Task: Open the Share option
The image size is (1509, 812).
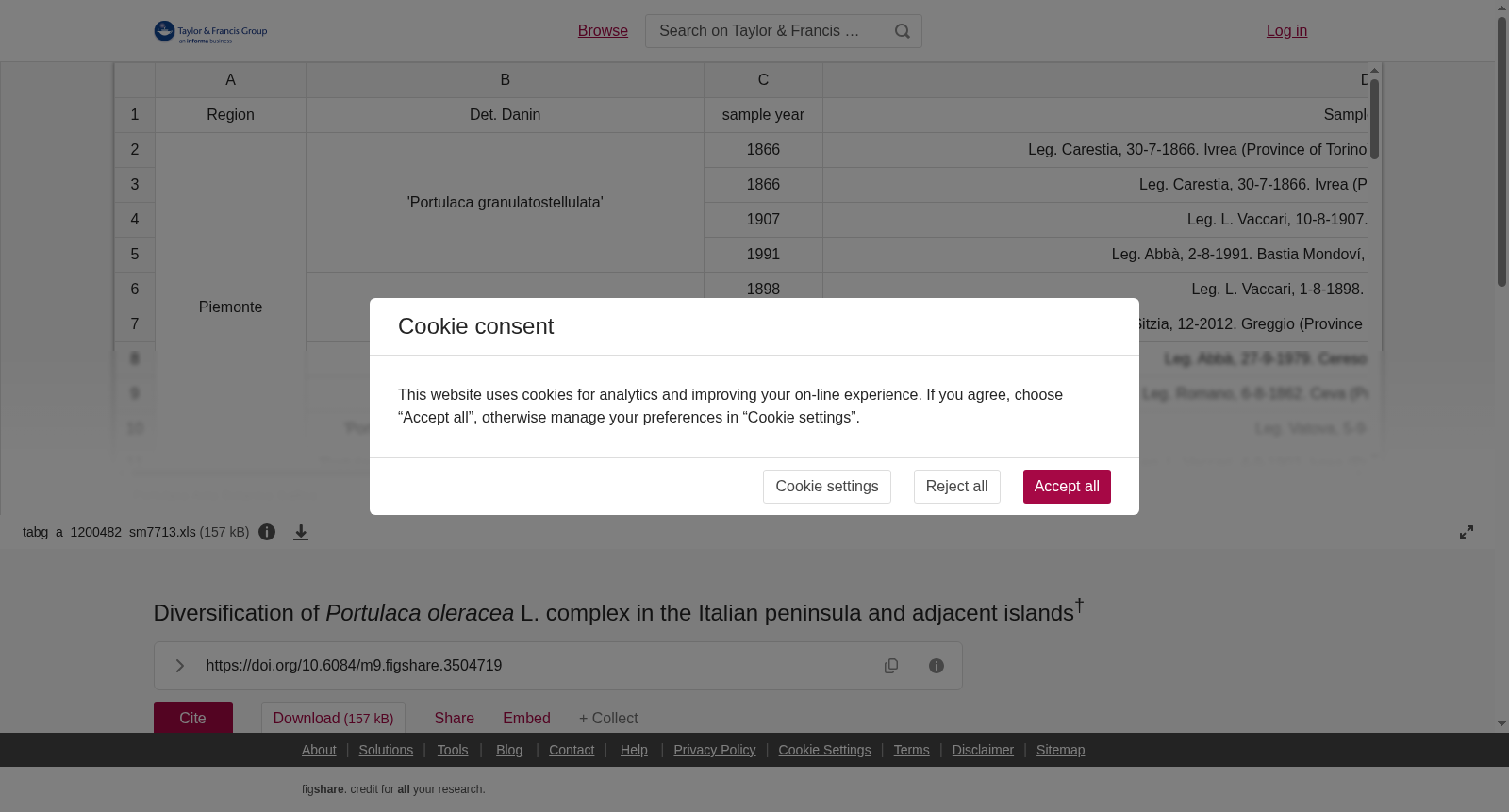Action: tap(455, 719)
